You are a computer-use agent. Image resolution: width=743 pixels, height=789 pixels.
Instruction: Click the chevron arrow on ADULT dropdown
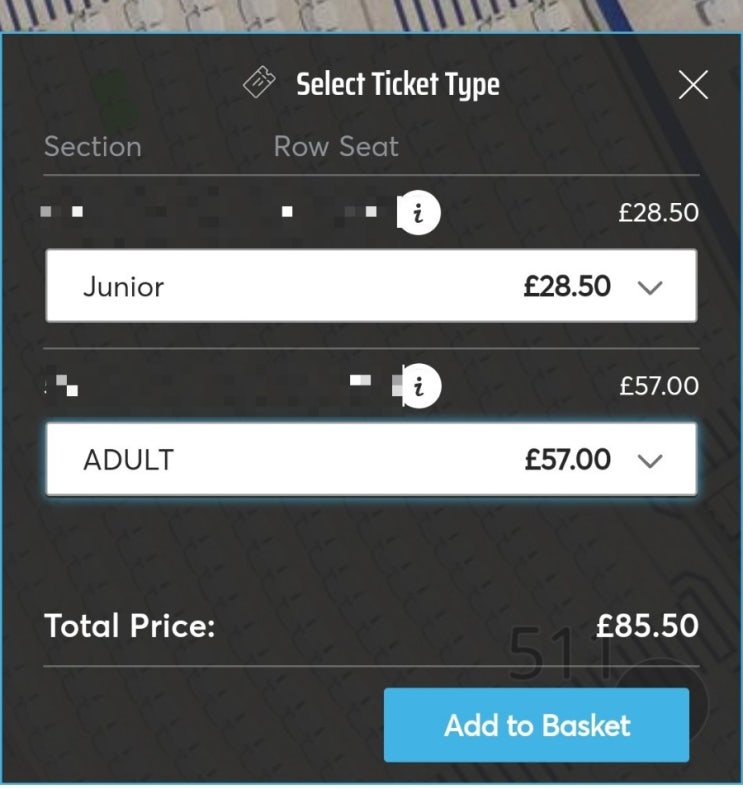point(650,461)
